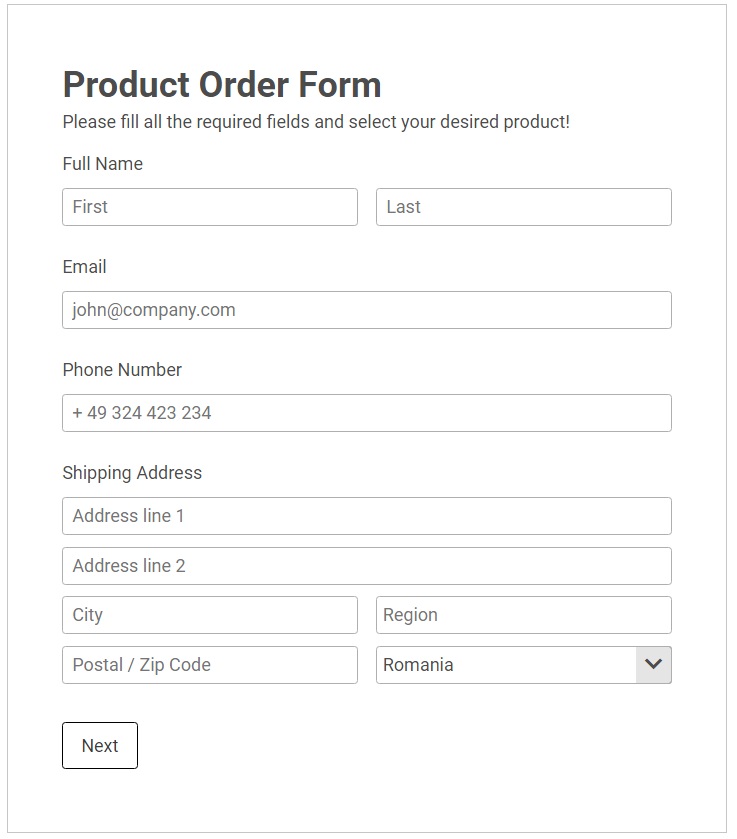Viewport: 737px width, 839px height.
Task: Click the Address line 1 field
Action: (366, 516)
